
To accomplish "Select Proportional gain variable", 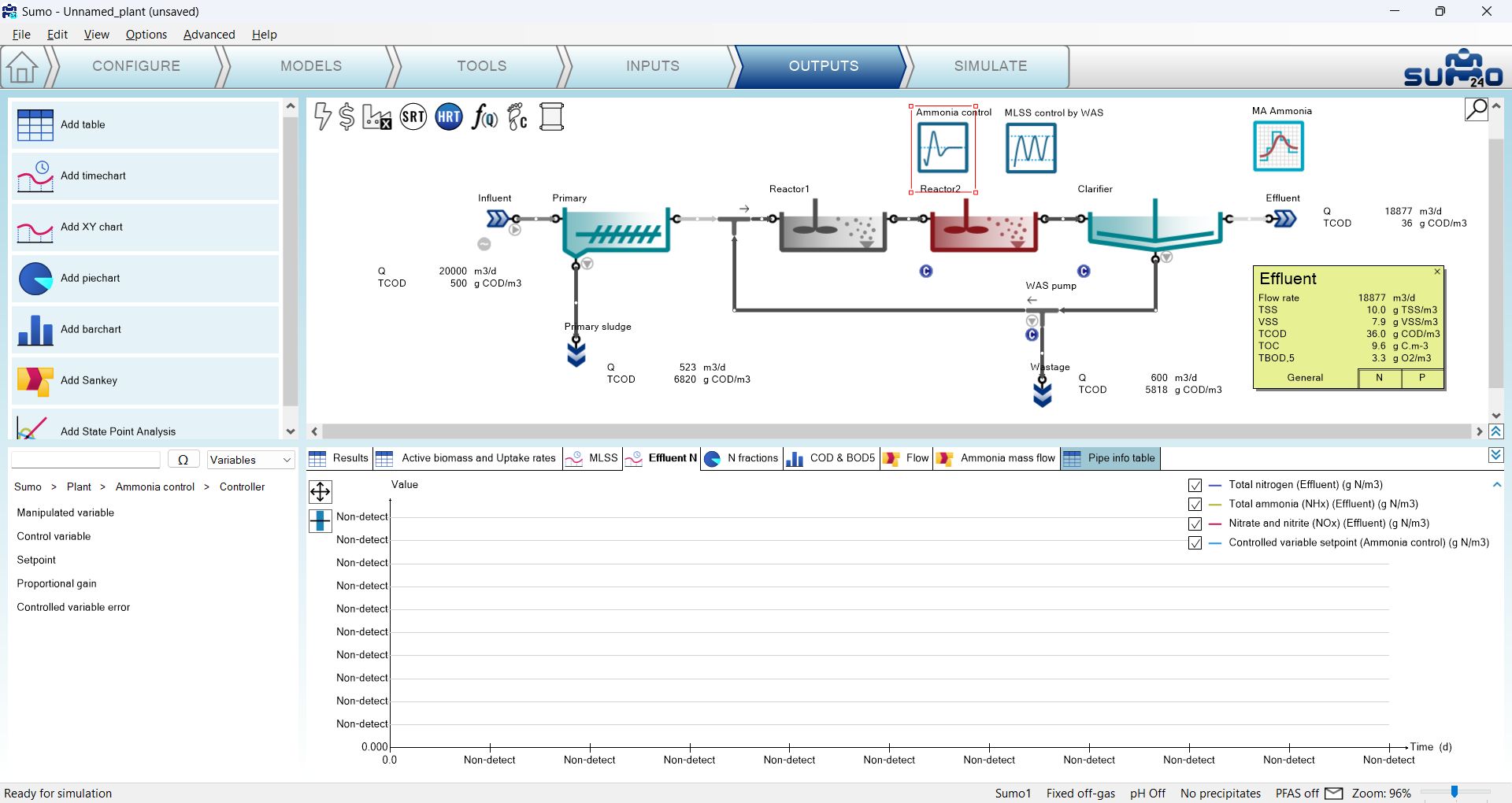I will 57,583.
